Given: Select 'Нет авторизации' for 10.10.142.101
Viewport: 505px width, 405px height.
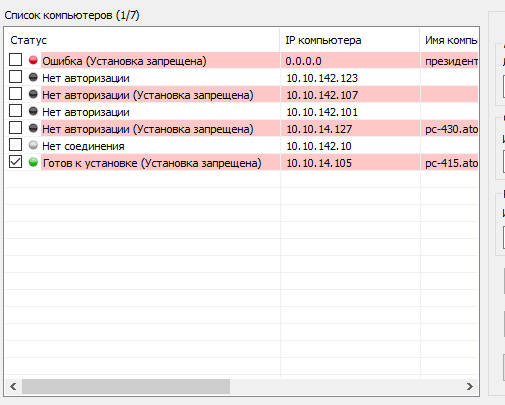Looking at the screenshot, I should pos(86,112).
